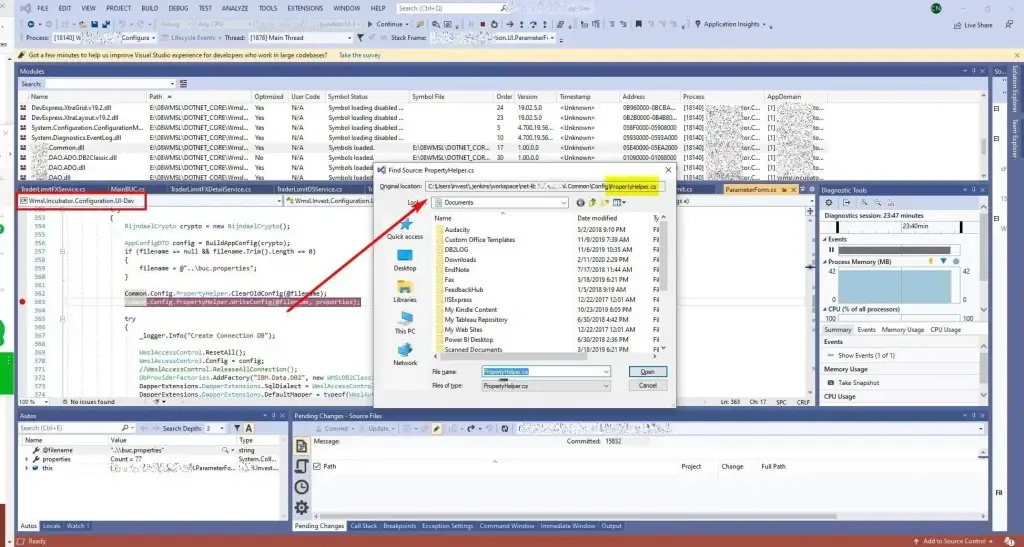Click the Save All toolbar icon
This screenshot has width=1024, height=547.
[x=106, y=24]
